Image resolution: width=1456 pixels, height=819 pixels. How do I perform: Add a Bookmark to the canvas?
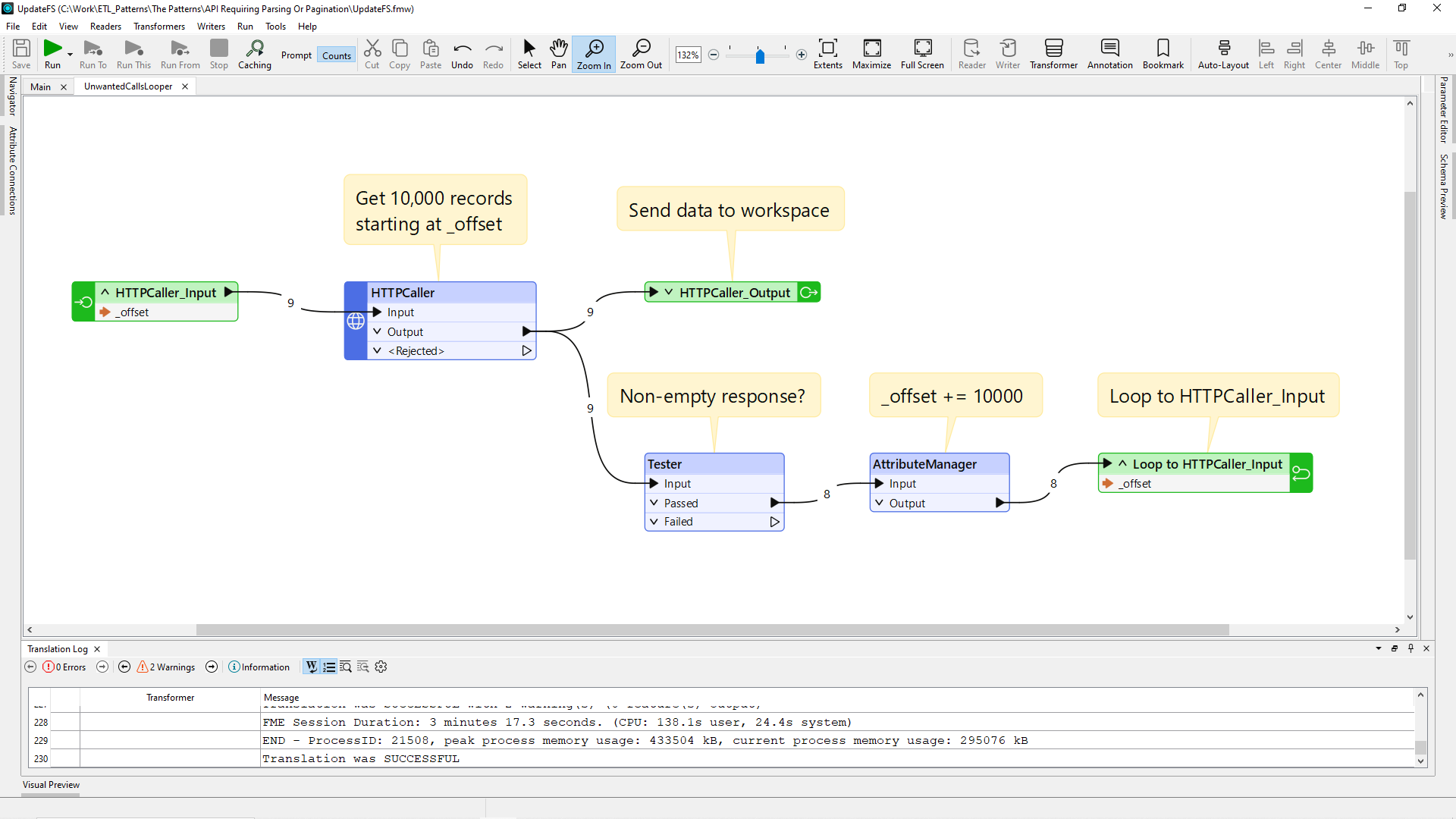(x=1163, y=53)
